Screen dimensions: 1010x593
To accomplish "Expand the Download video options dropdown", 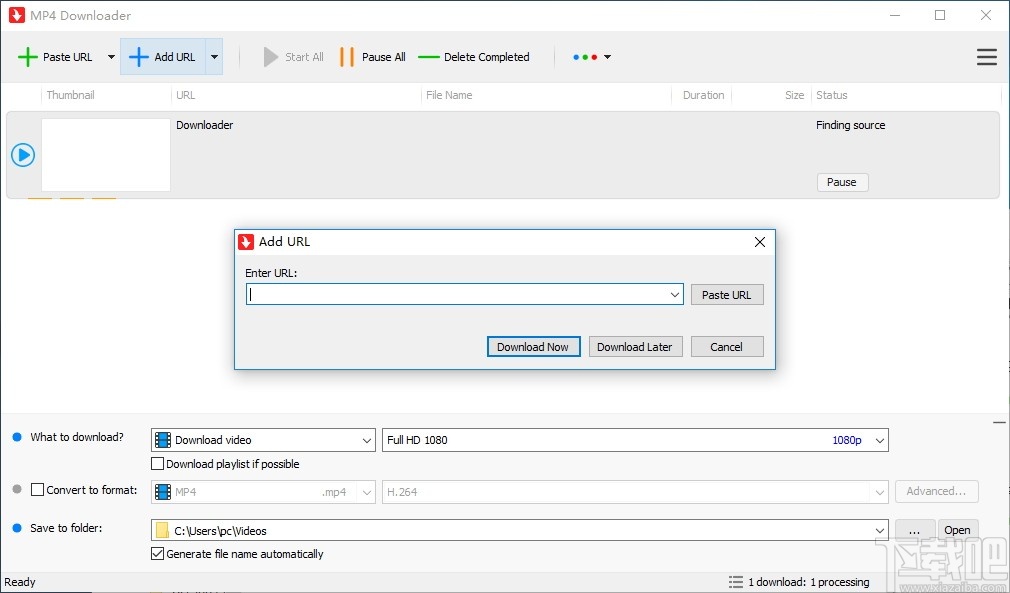I will pyautogui.click(x=368, y=440).
